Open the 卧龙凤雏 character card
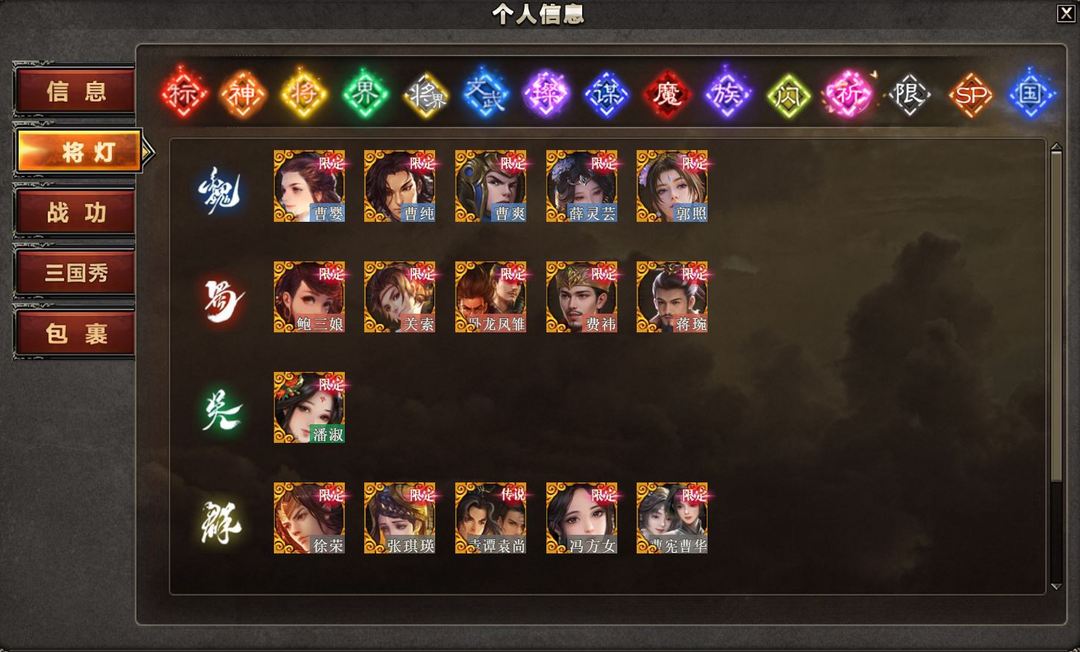1080x652 pixels. point(490,297)
